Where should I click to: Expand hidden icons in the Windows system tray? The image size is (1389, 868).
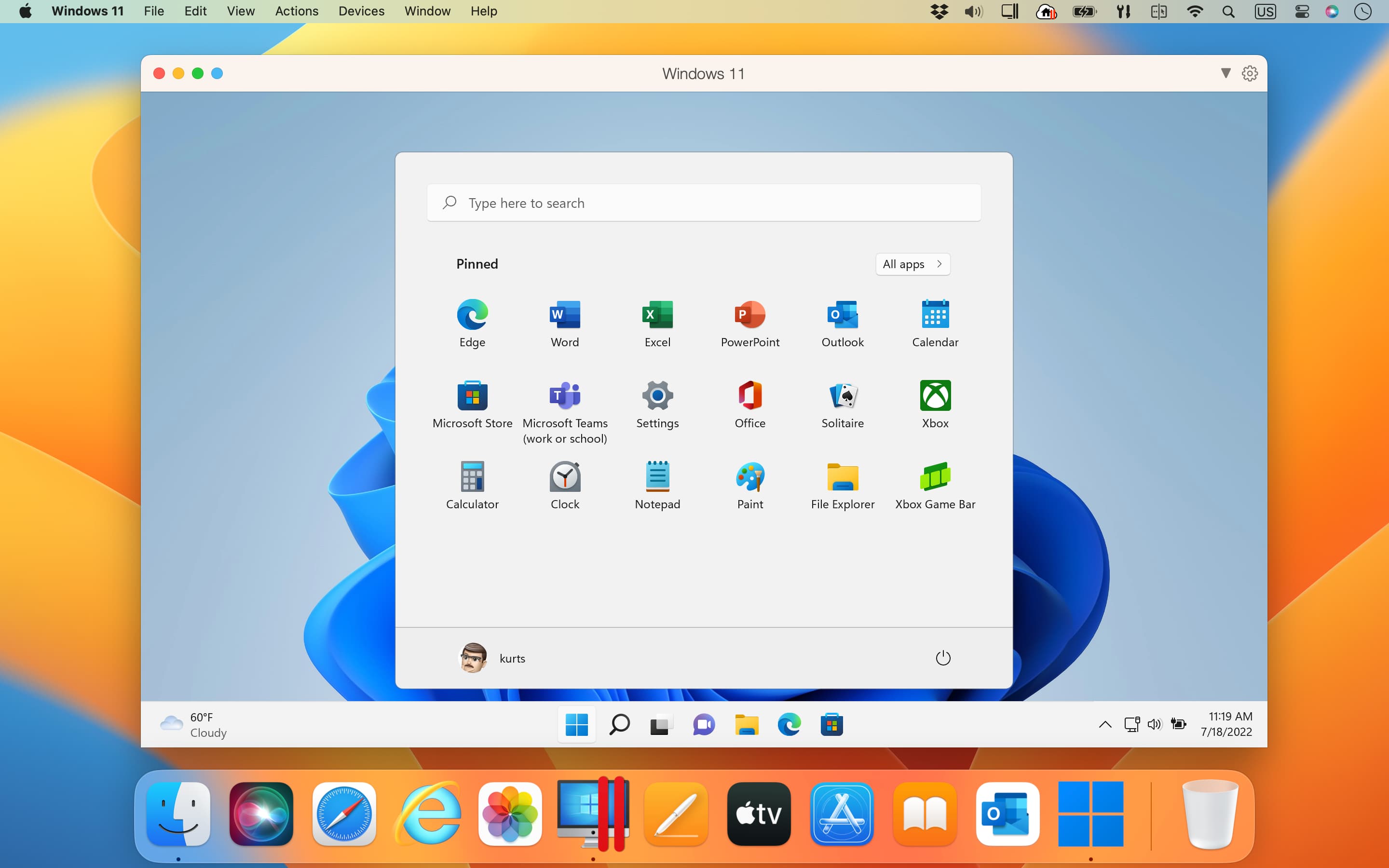1104,724
